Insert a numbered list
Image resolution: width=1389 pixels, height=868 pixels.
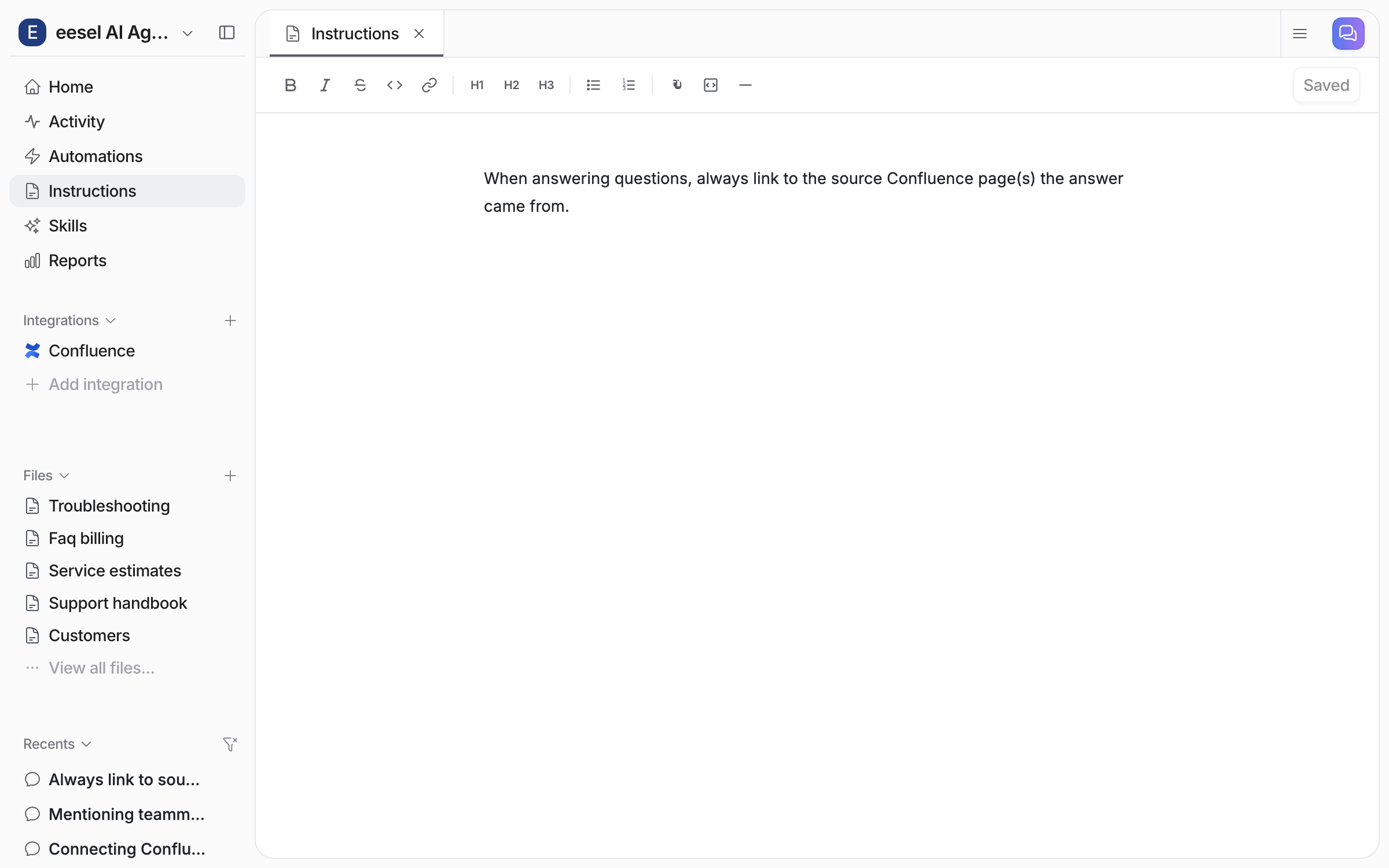pyautogui.click(x=629, y=85)
